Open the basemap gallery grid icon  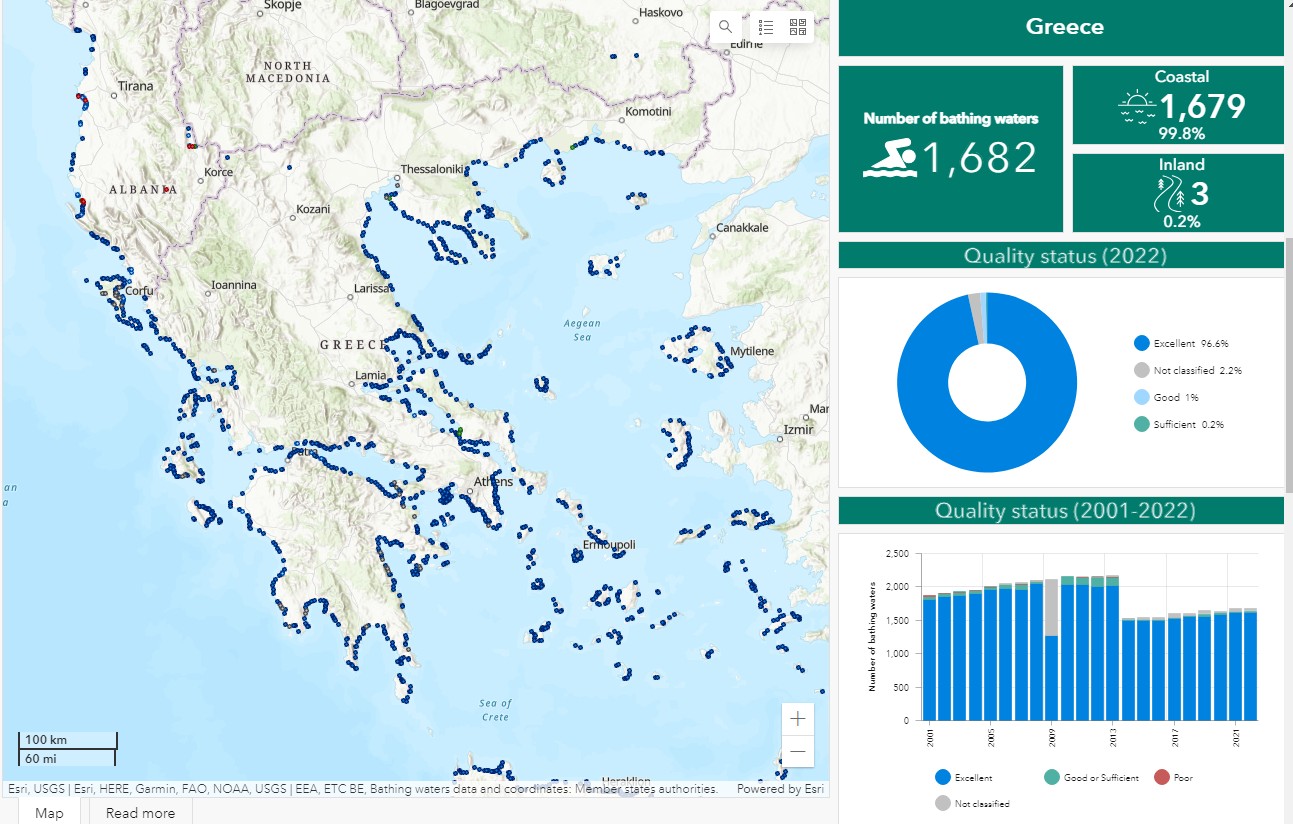tap(797, 27)
